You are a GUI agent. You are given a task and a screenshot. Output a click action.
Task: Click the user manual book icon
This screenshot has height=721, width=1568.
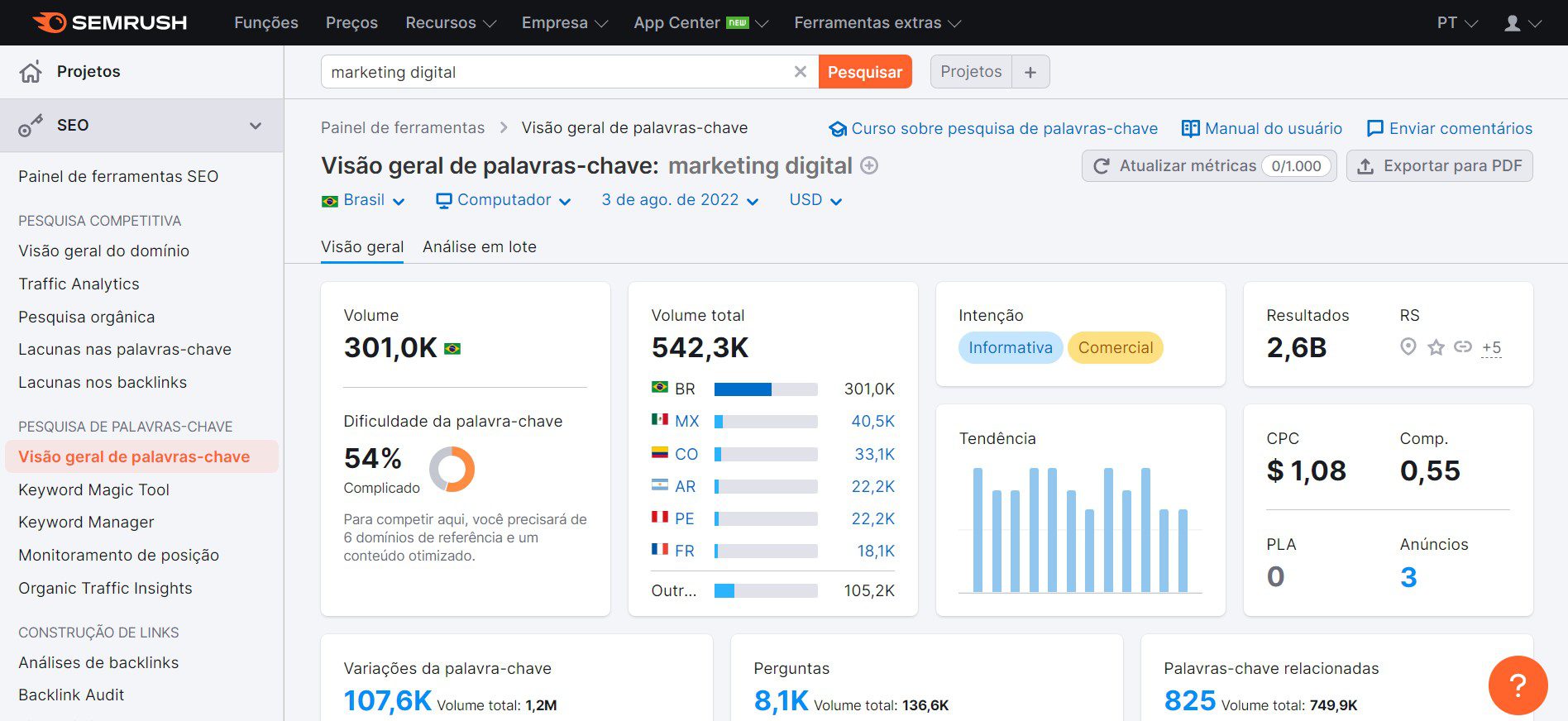[1190, 128]
